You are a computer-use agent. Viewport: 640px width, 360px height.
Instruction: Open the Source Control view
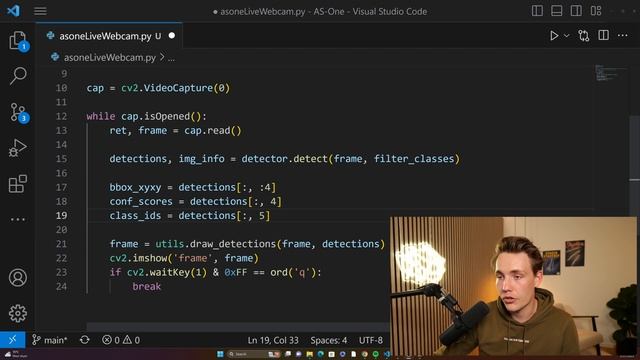click(18, 112)
